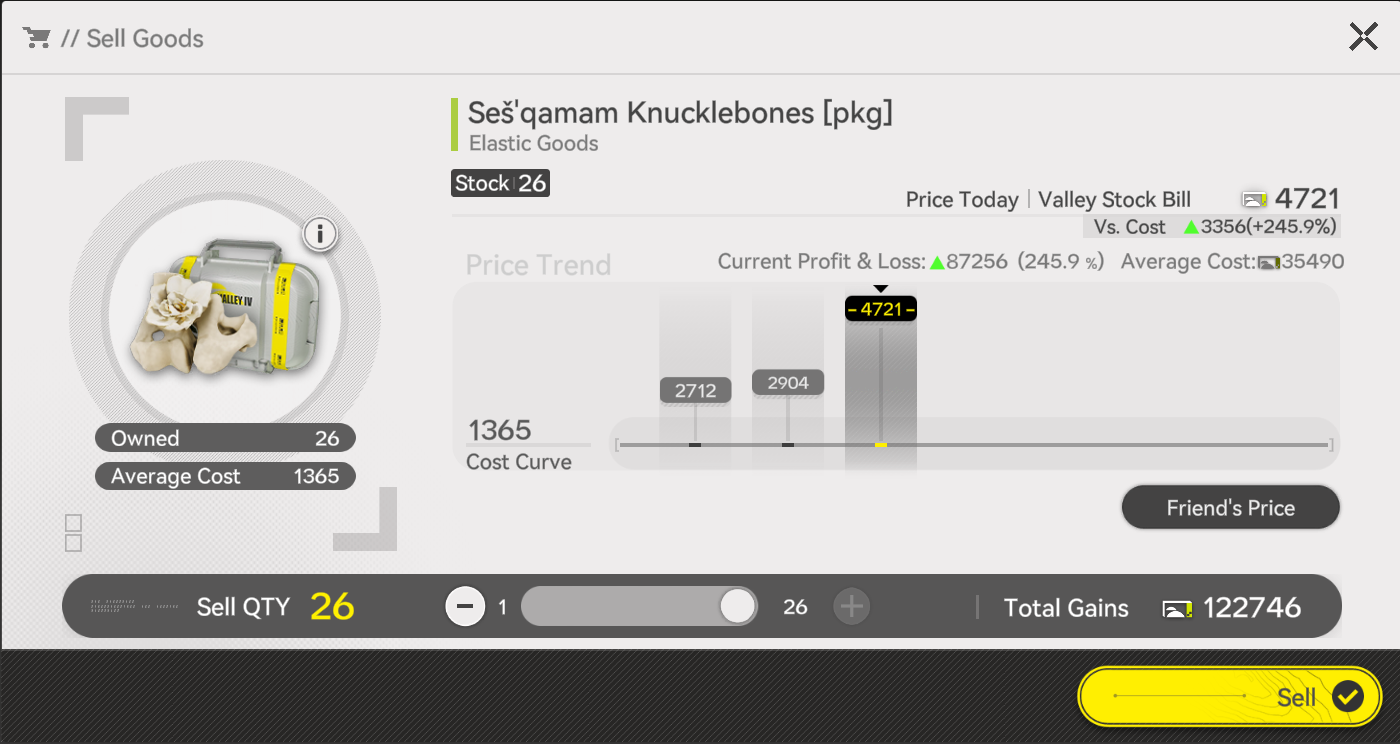This screenshot has height=744, width=1400.
Task: Click the Average Cost currency icon
Action: 1269,263
